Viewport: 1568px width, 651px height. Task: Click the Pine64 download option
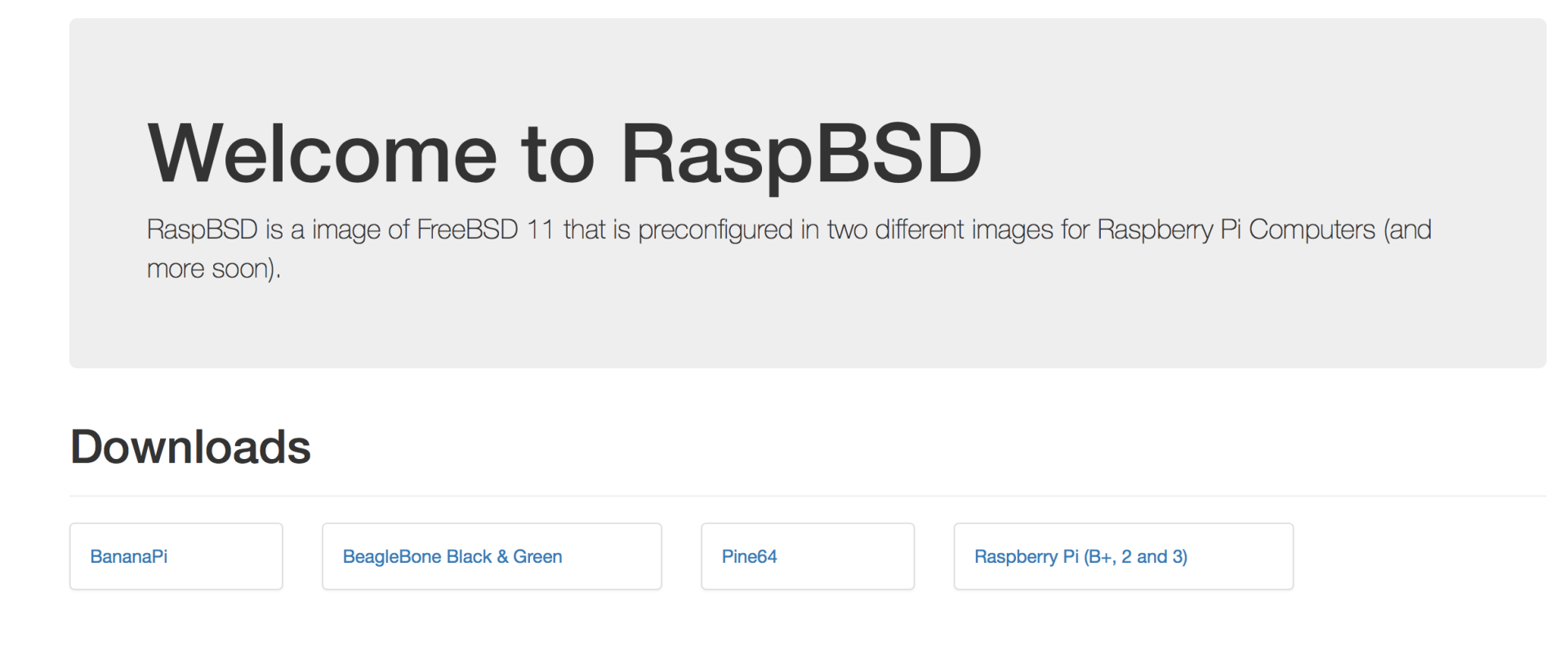click(749, 556)
